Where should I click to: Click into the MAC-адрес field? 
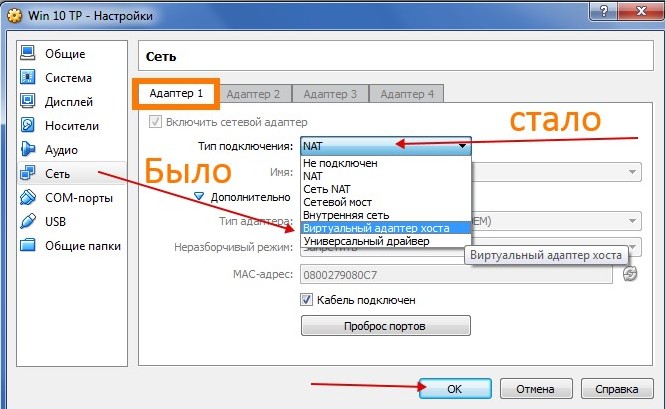[x=458, y=275]
